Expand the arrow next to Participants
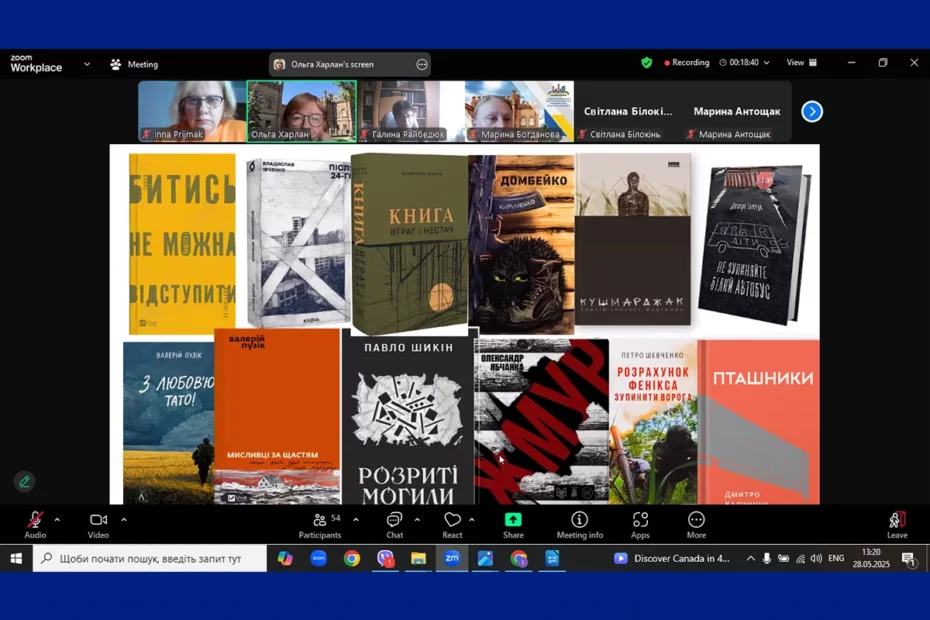Viewport: 930px width, 620px height. [x=356, y=520]
